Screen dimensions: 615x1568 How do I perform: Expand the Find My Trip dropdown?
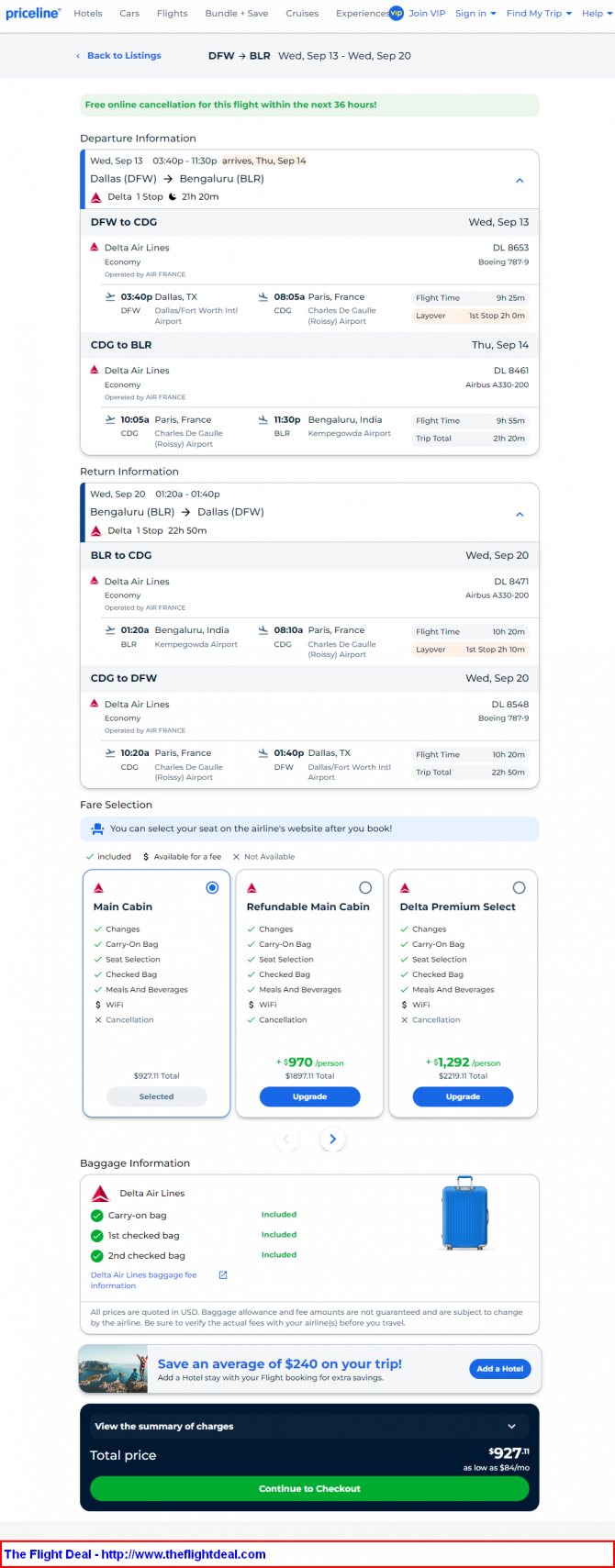pos(539,14)
